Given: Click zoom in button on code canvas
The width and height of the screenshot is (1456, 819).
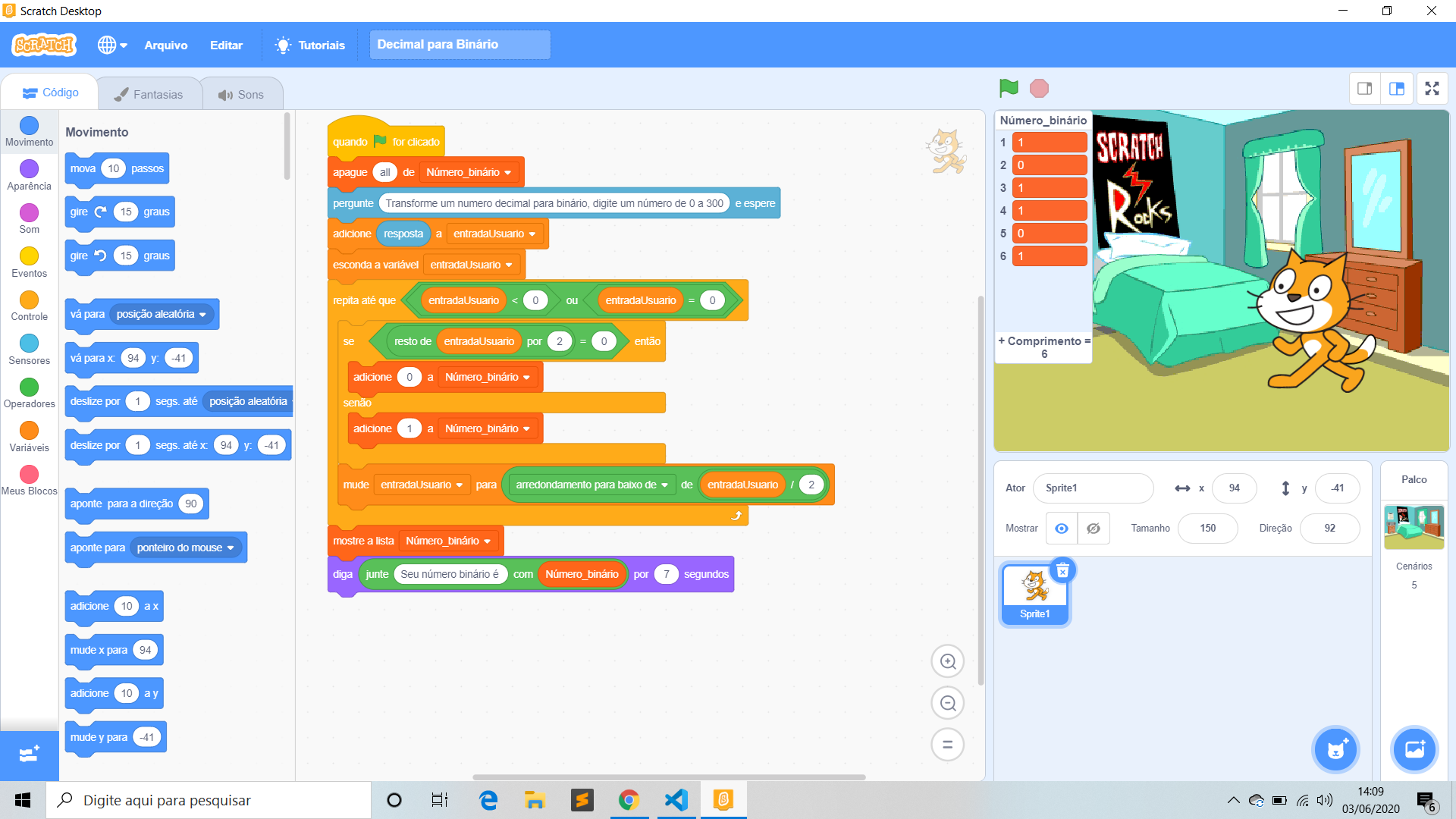Looking at the screenshot, I should [947, 661].
